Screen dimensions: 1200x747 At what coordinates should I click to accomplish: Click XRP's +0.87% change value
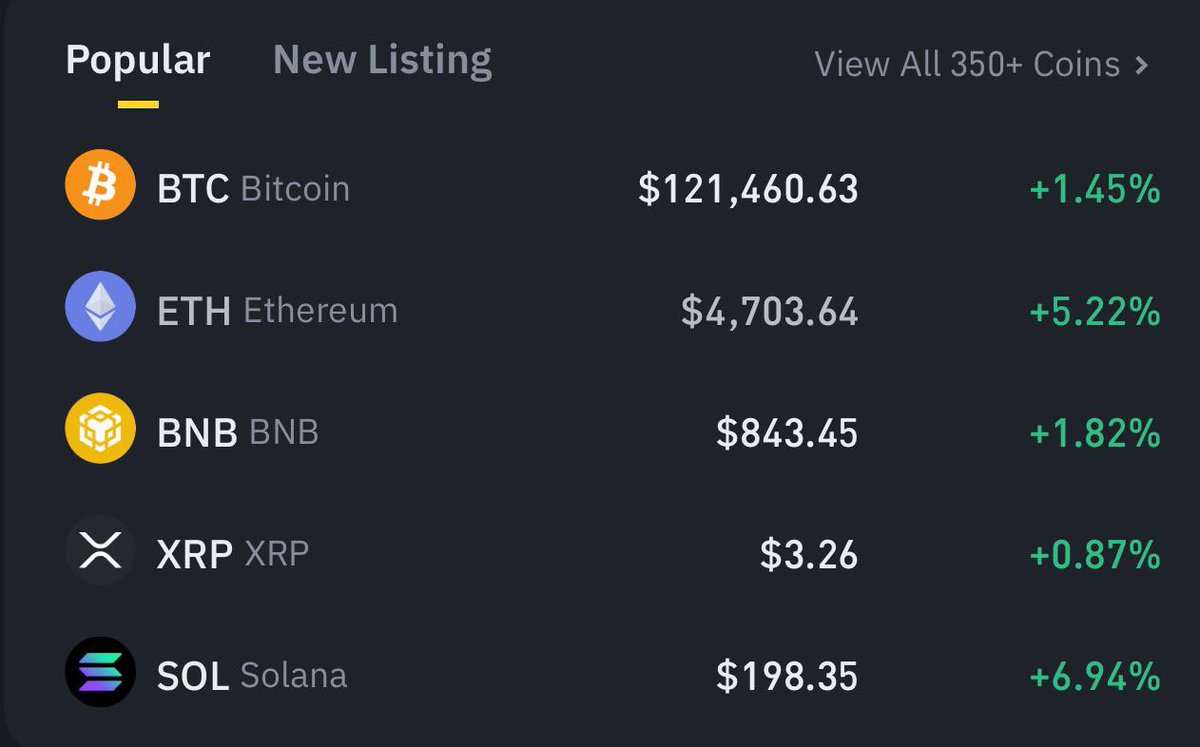[1095, 555]
